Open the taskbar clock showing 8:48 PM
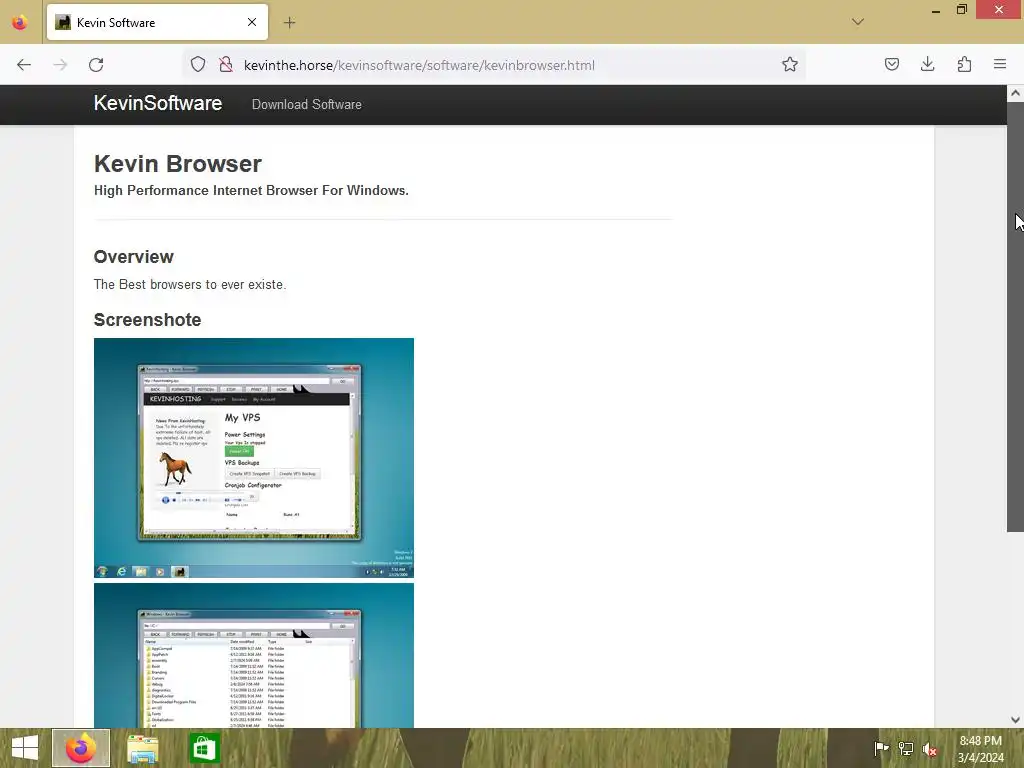Viewport: 1024px width, 768px height. tap(980, 749)
